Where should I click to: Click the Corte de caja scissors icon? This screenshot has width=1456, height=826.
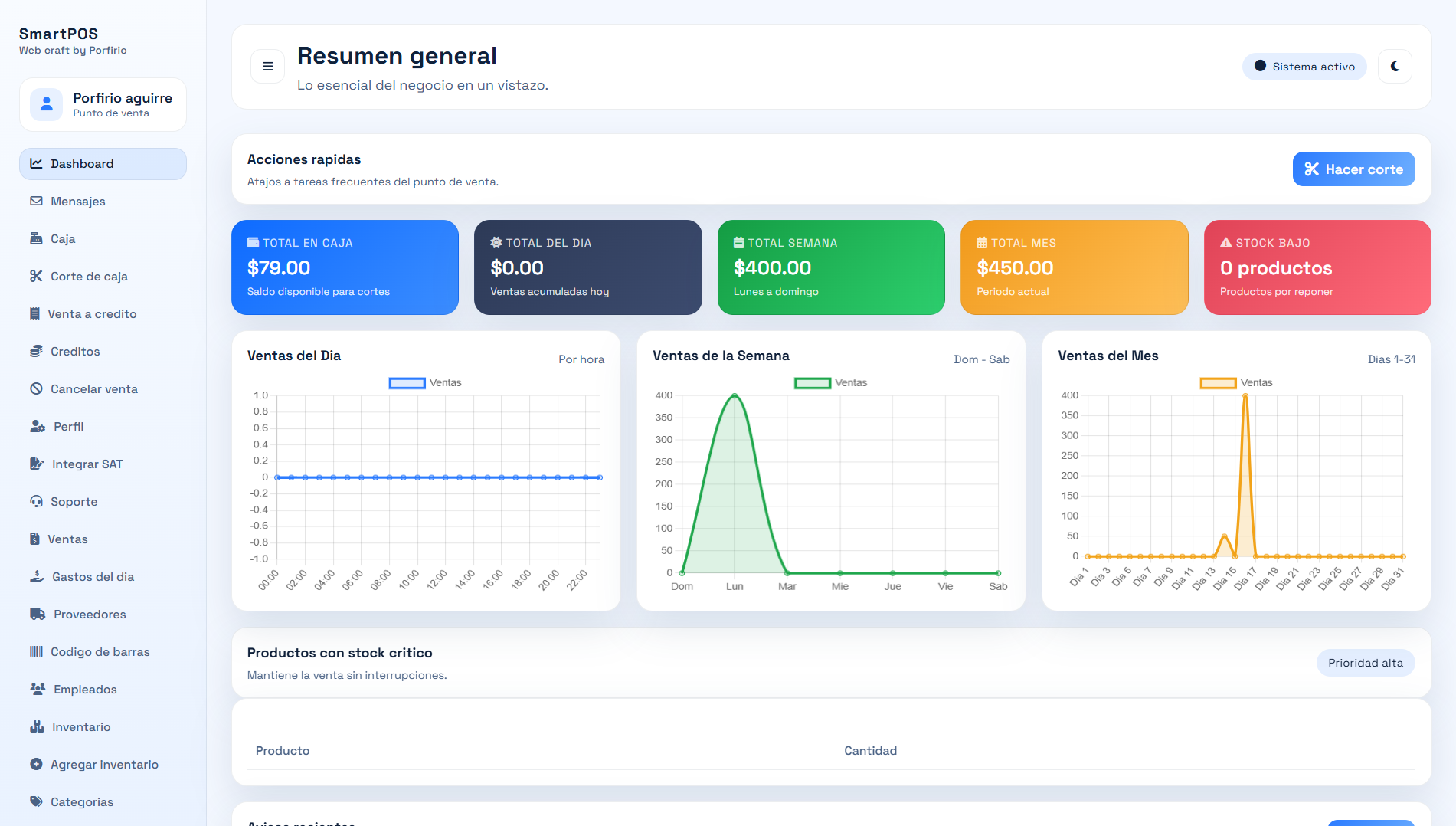pyautogui.click(x=36, y=277)
